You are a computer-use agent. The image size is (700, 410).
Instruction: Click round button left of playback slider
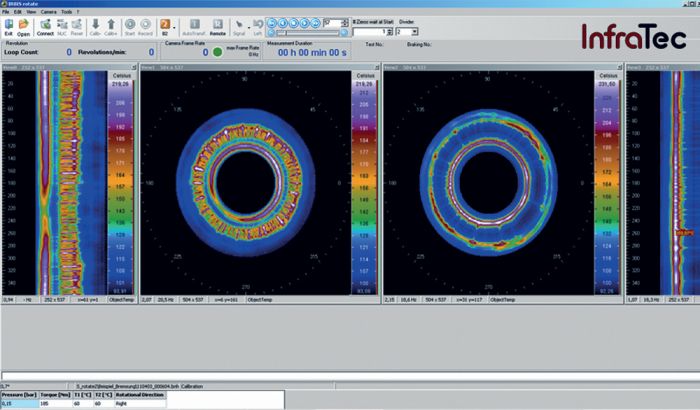pyautogui.click(x=271, y=33)
